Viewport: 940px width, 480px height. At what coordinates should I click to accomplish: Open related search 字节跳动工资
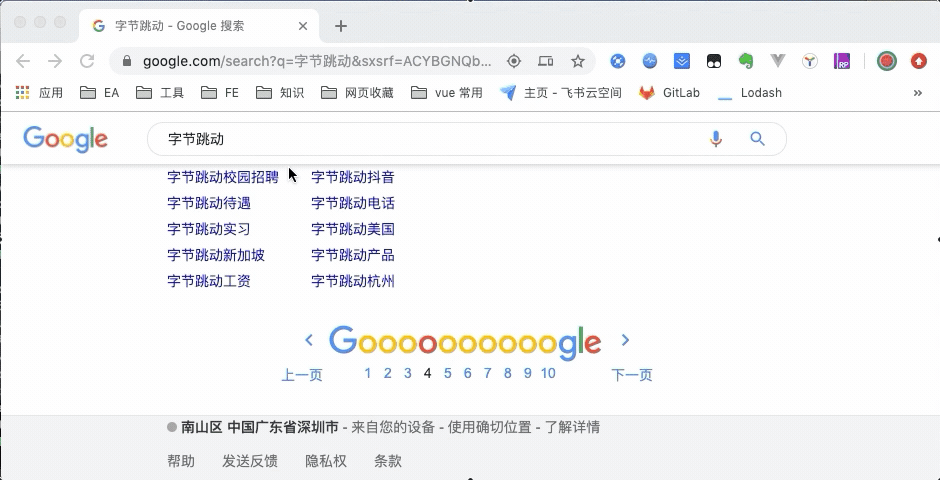pos(209,281)
